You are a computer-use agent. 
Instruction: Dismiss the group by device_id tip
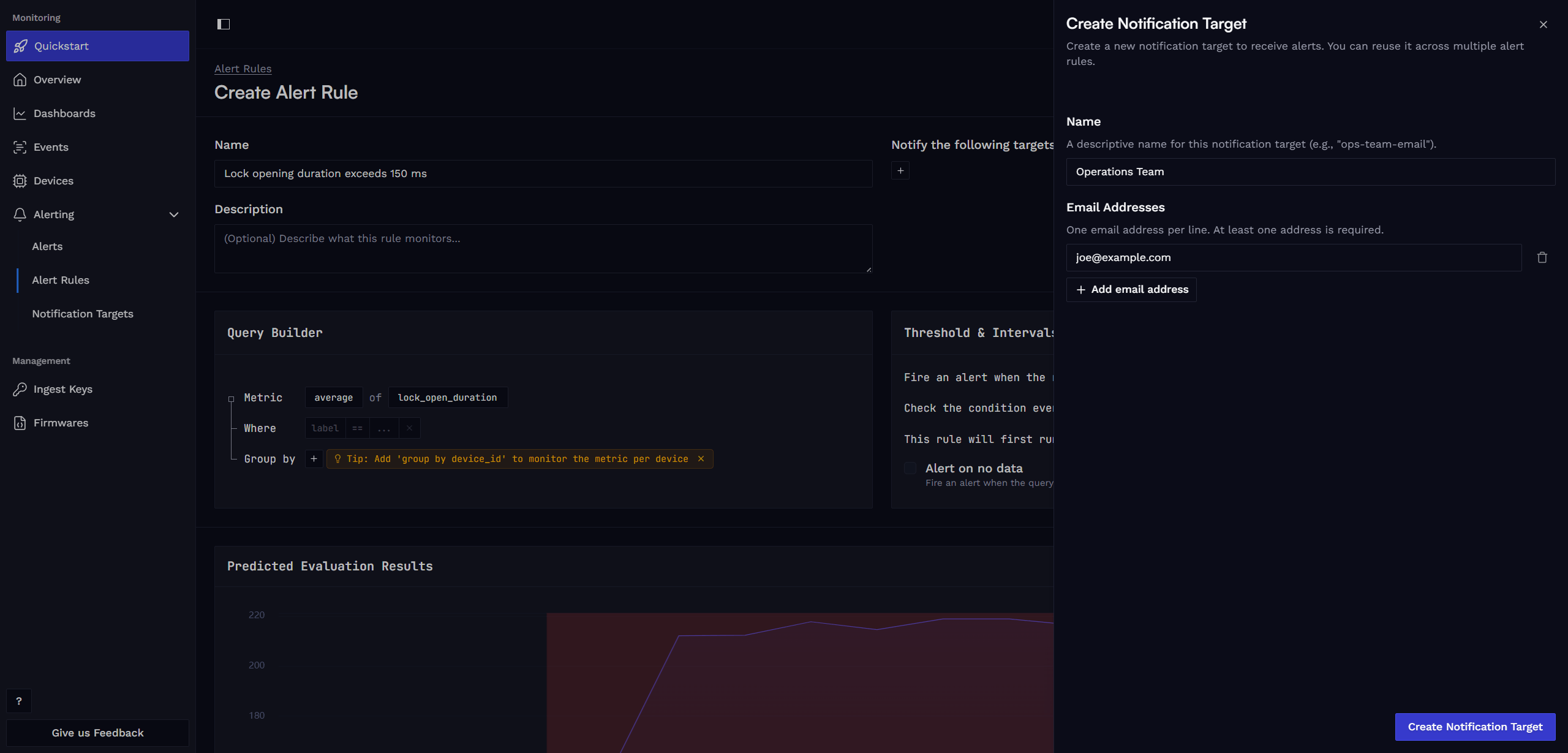(701, 459)
